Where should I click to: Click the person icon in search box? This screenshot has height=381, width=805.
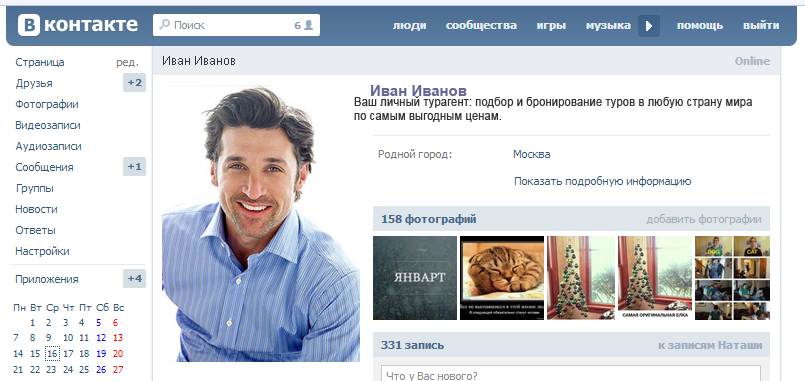(309, 25)
